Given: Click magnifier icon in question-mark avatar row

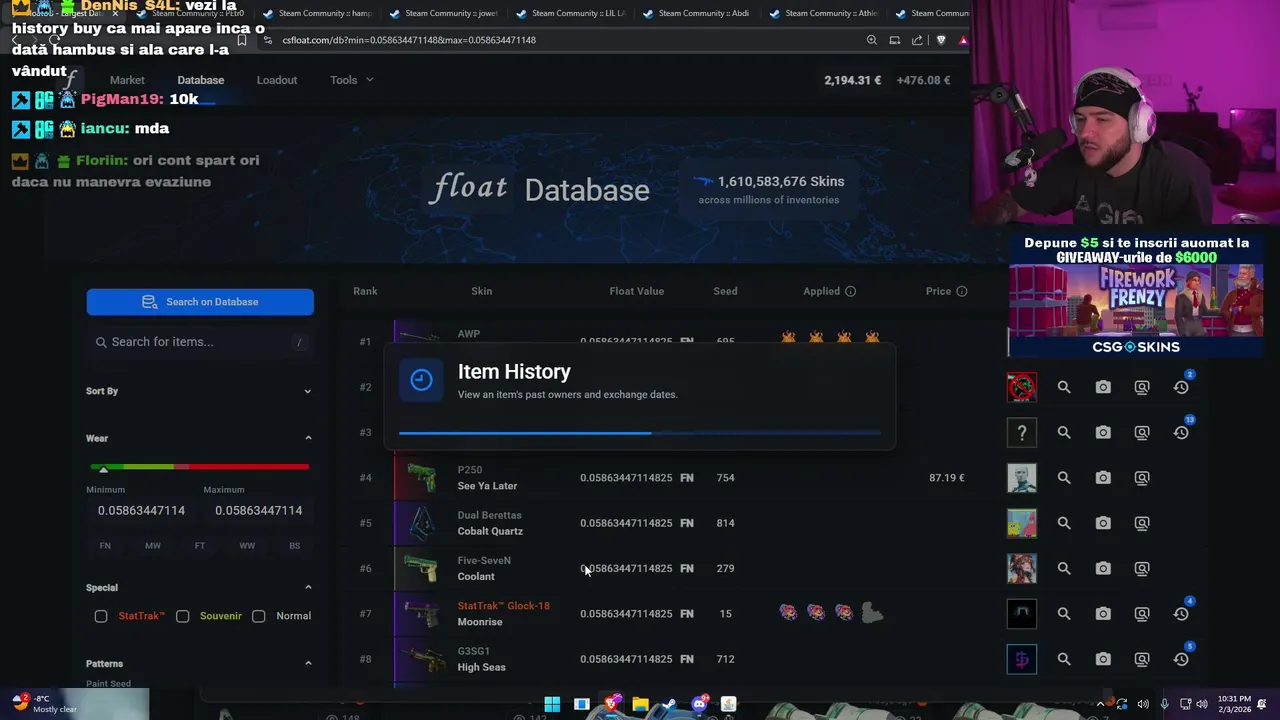Looking at the screenshot, I should (x=1064, y=432).
